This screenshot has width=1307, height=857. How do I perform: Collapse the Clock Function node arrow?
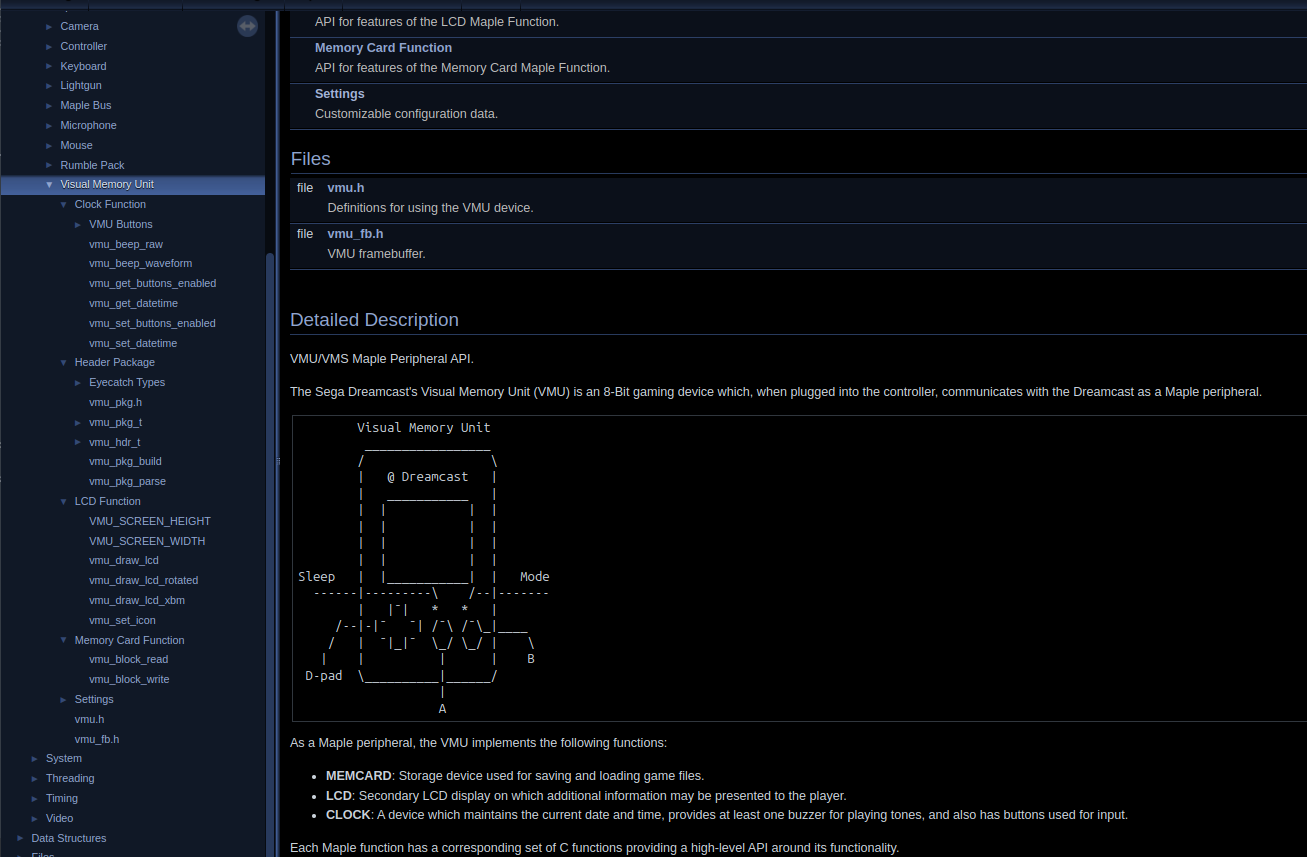pos(63,204)
